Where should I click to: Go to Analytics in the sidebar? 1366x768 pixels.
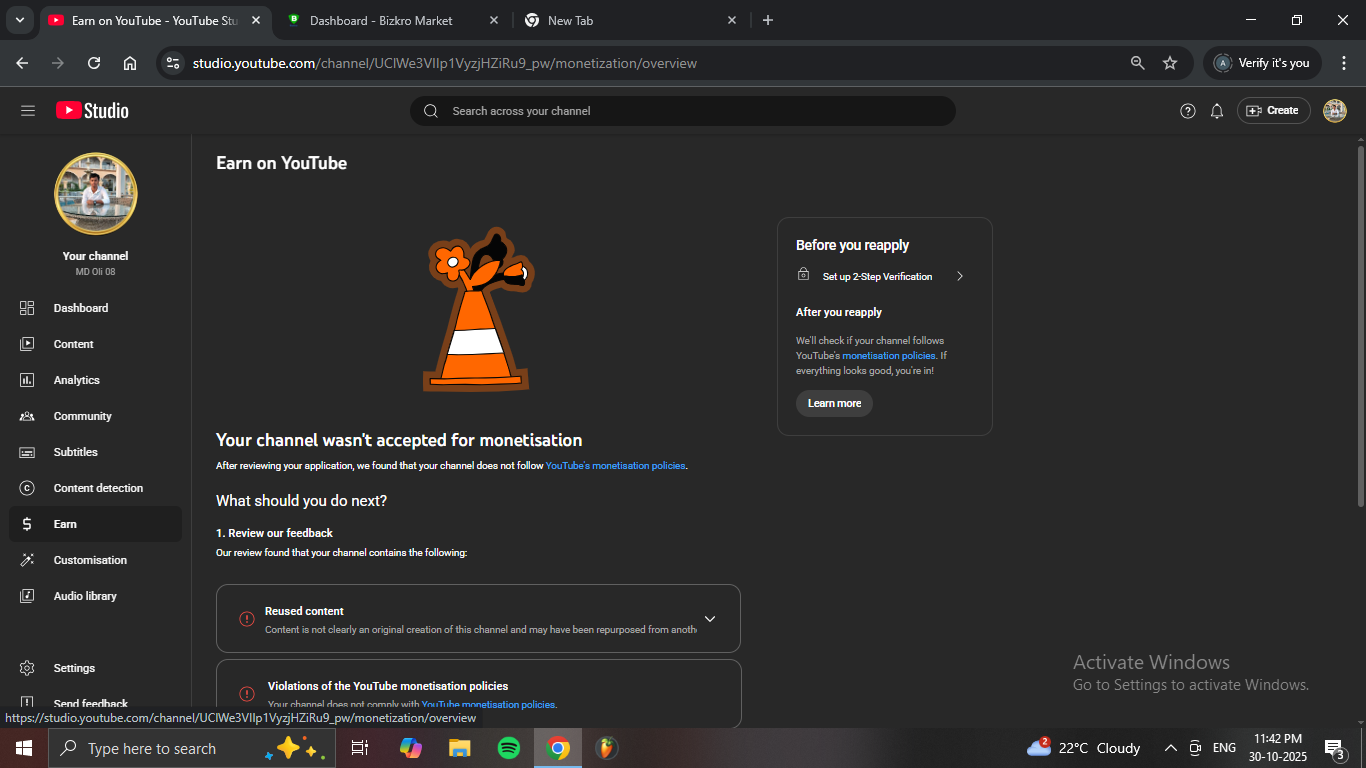(x=76, y=380)
